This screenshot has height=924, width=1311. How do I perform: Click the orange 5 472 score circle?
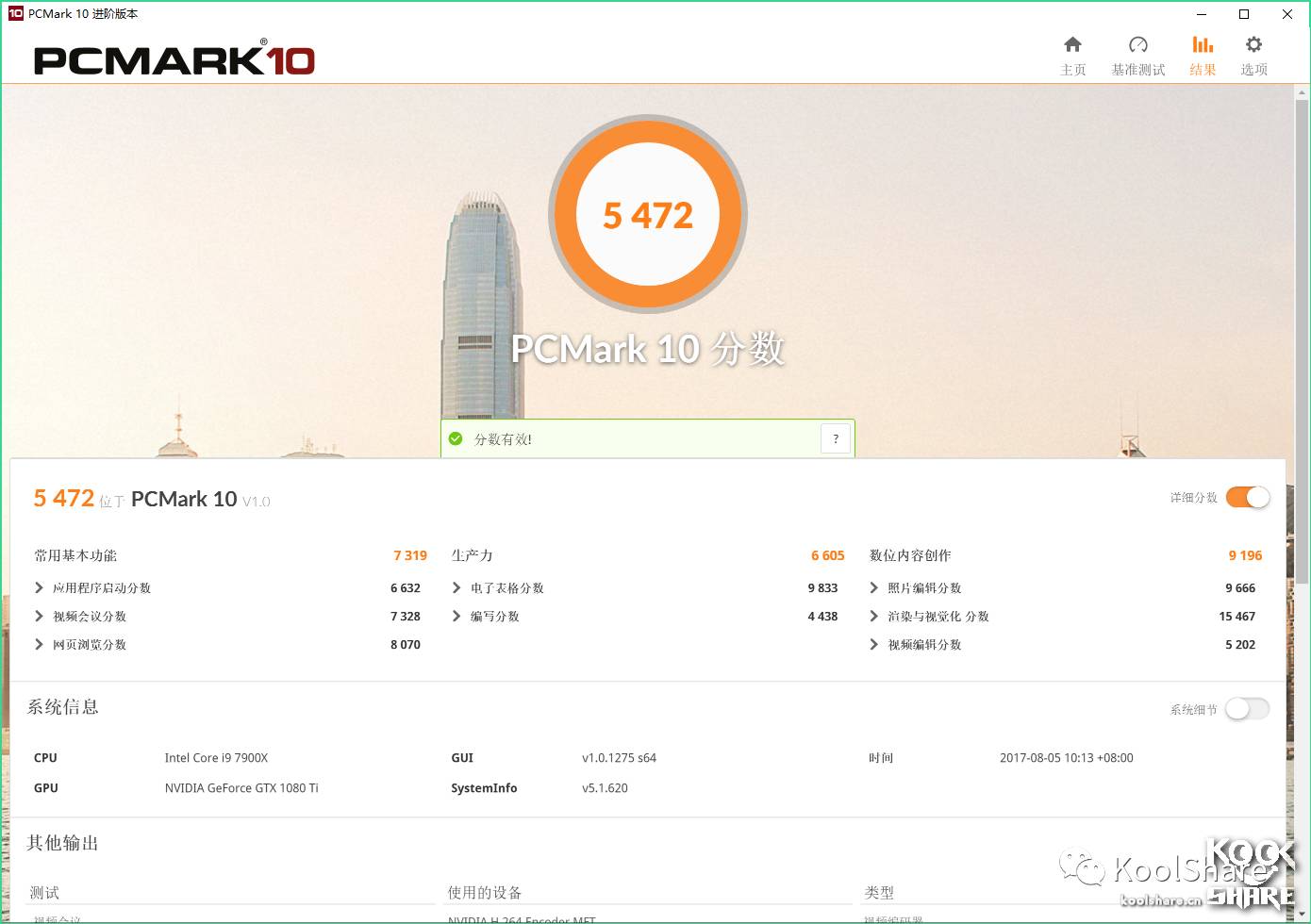click(x=648, y=214)
